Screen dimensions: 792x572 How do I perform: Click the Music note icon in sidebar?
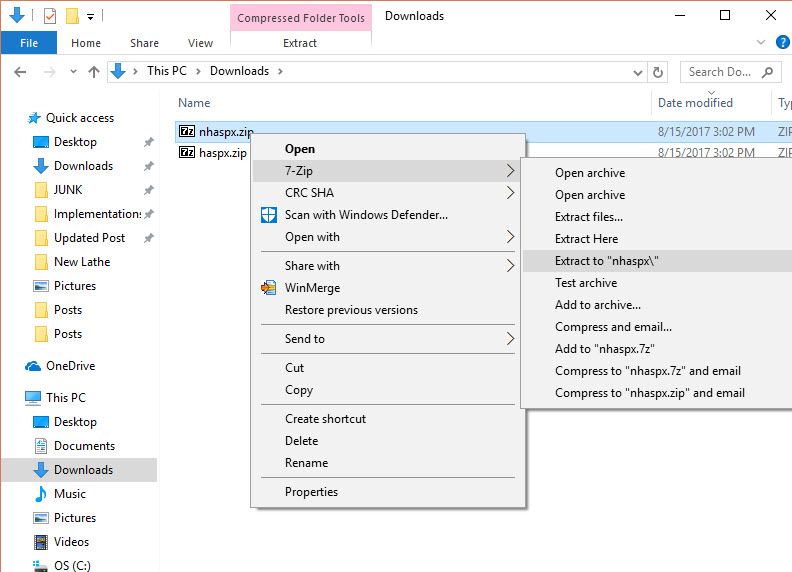coord(41,494)
